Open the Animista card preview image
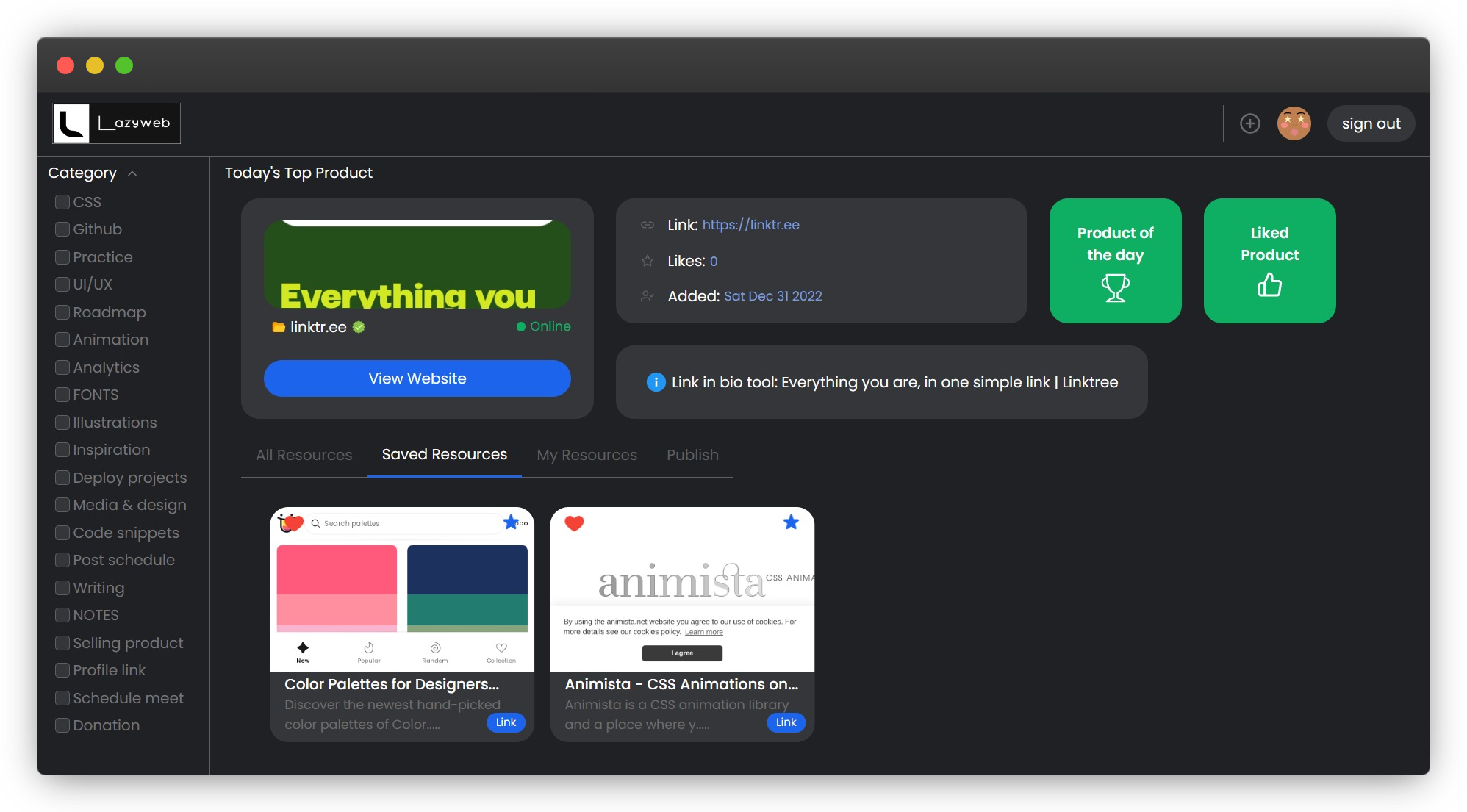The width and height of the screenshot is (1467, 812). pyautogui.click(x=682, y=589)
